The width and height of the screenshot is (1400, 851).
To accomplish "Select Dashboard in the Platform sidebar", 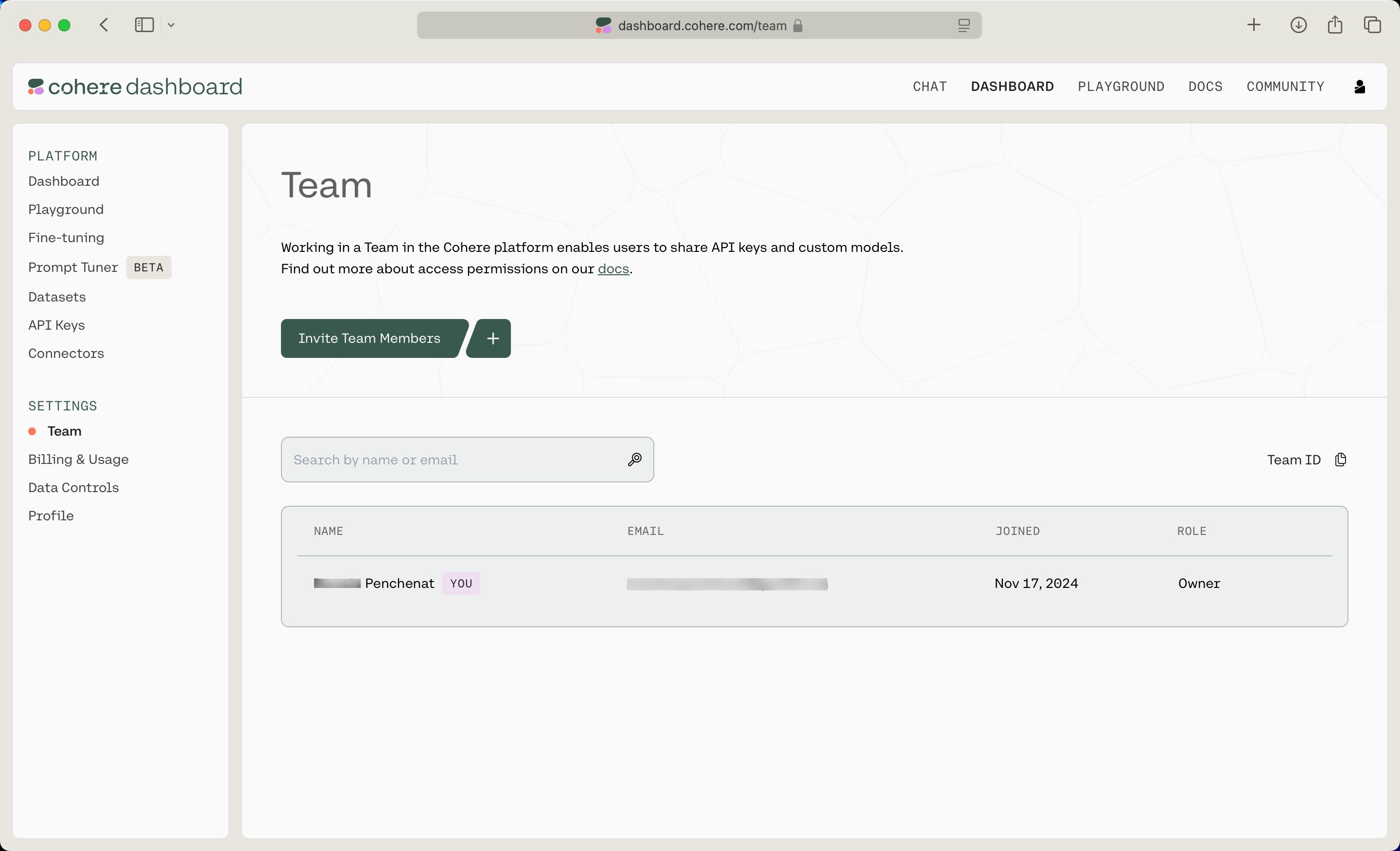I will click(64, 181).
